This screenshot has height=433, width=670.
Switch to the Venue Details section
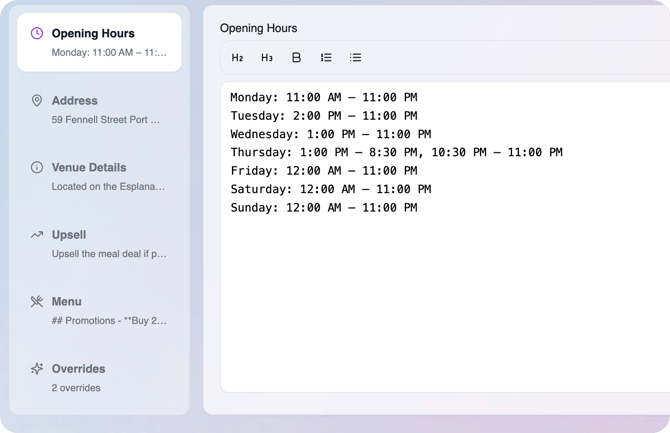pyautogui.click(x=99, y=177)
